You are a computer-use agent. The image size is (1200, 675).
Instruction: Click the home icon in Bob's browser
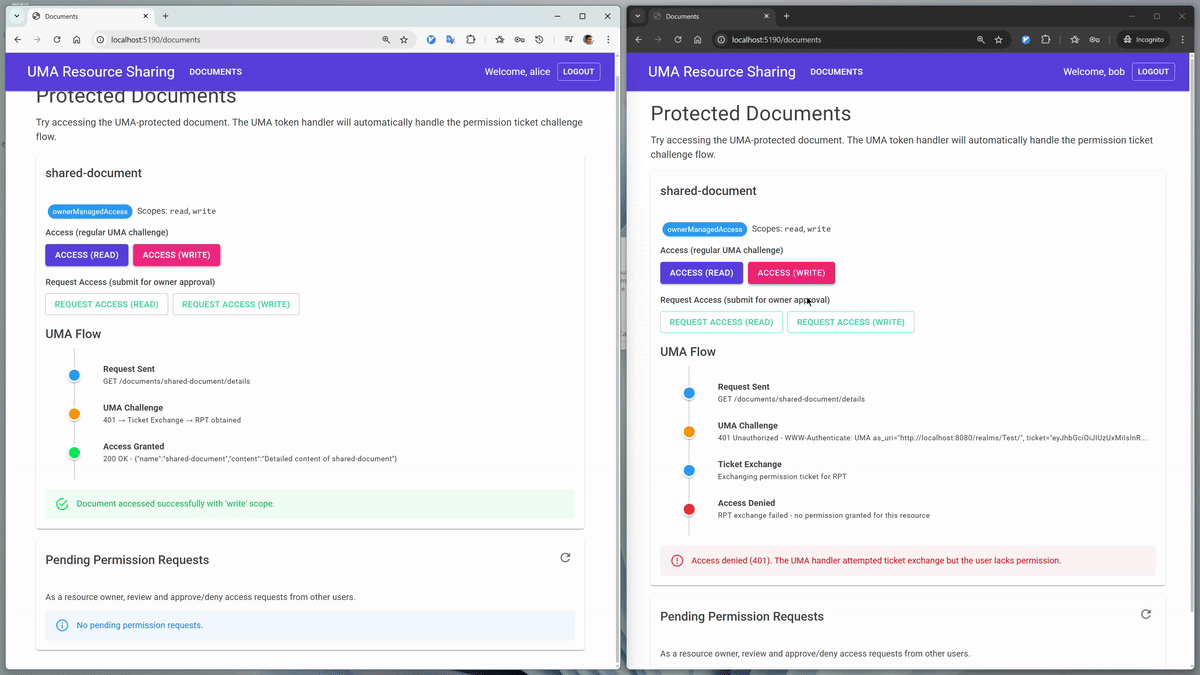click(x=697, y=40)
